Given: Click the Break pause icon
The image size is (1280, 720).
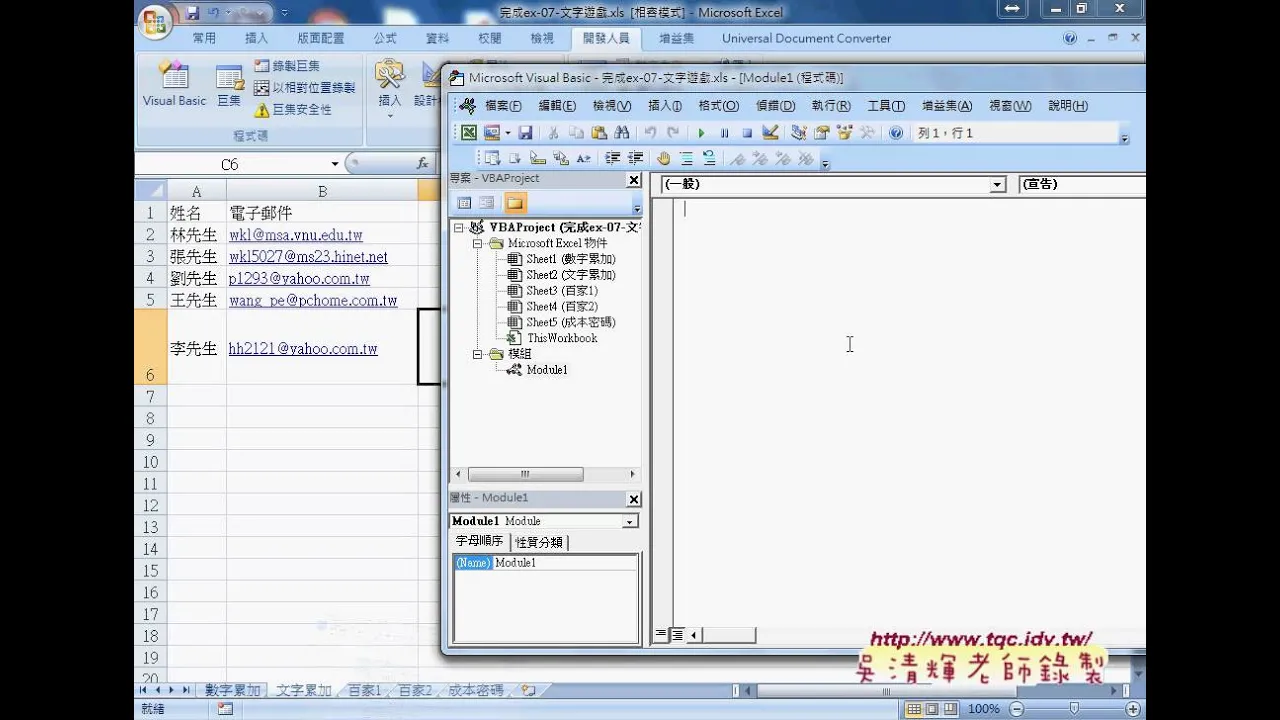Looking at the screenshot, I should [x=724, y=133].
